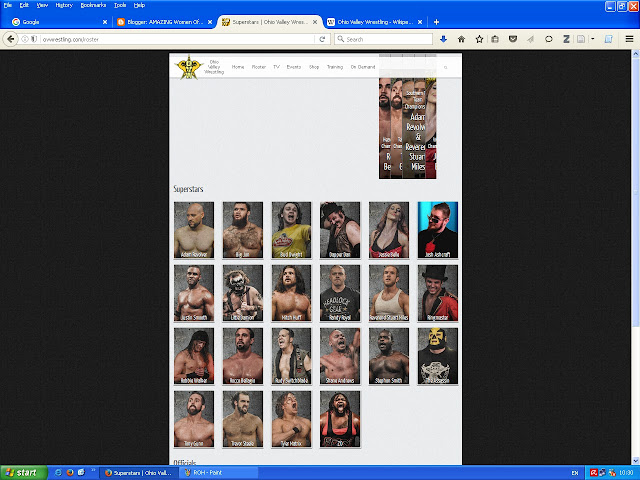Bookmark this page with the star icon
640x480 pixels.
tap(479, 39)
